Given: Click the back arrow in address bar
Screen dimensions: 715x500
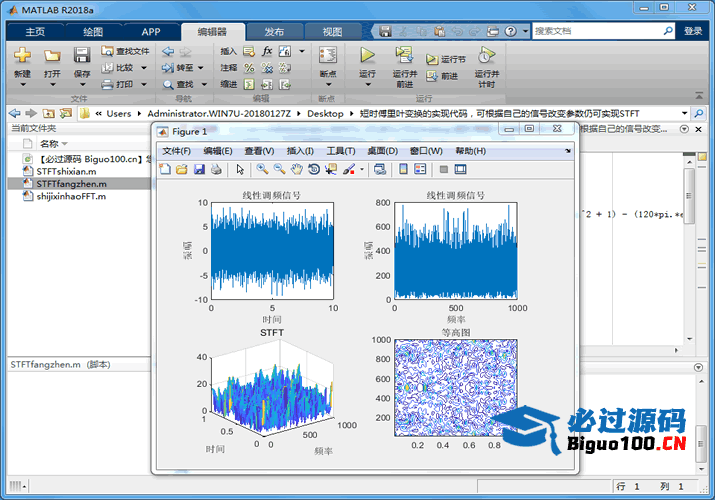Looking at the screenshot, I should [15, 113].
